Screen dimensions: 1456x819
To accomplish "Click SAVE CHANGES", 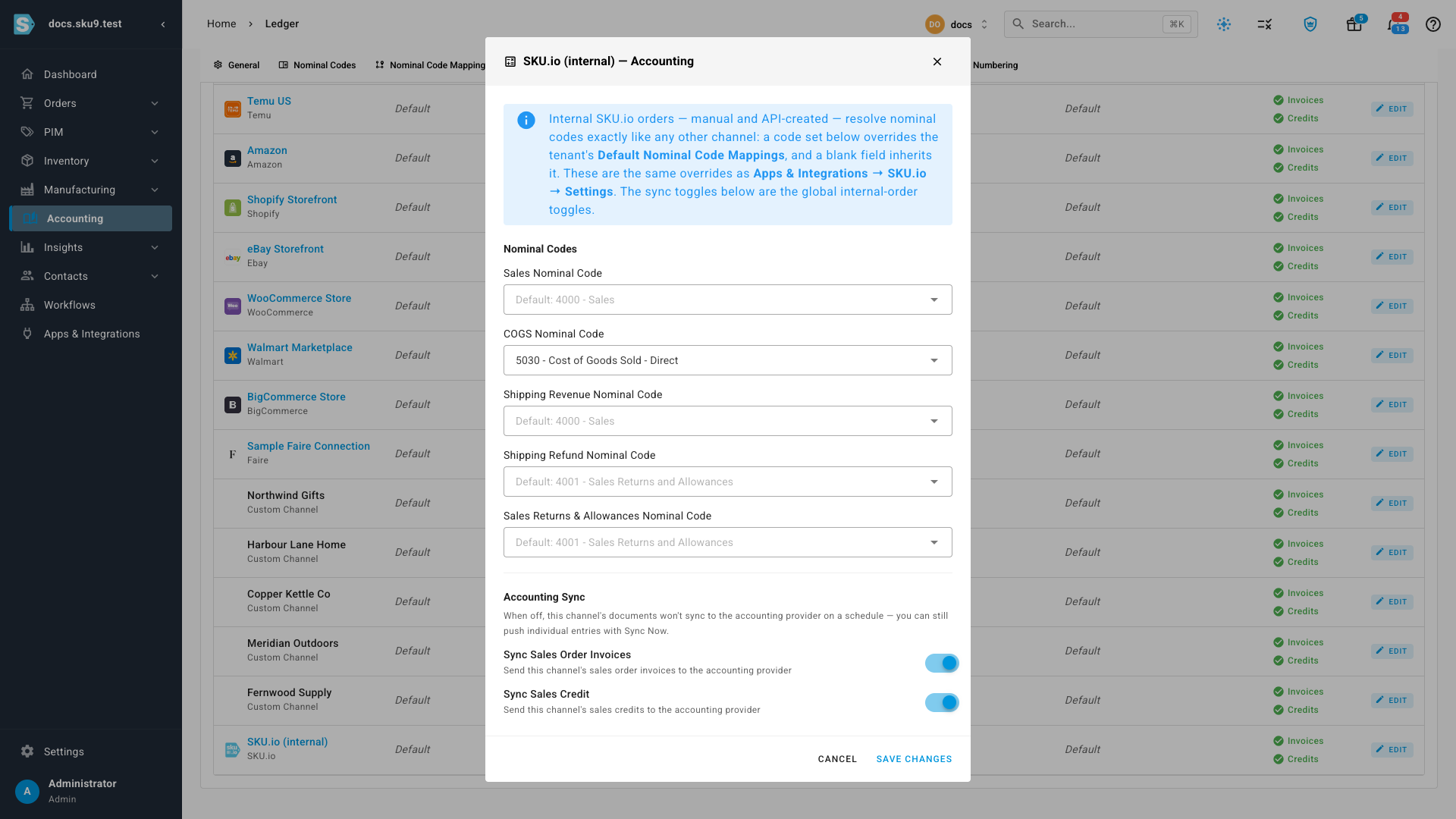I will point(914,759).
